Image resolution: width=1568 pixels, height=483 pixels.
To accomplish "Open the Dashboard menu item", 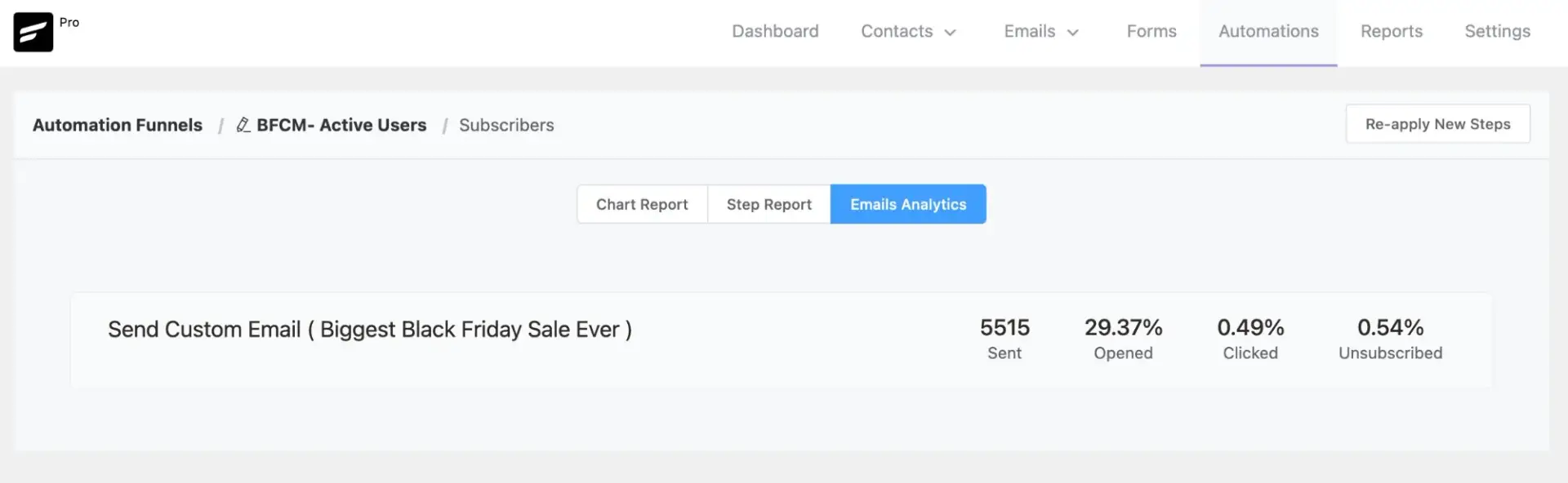I will pos(775,31).
